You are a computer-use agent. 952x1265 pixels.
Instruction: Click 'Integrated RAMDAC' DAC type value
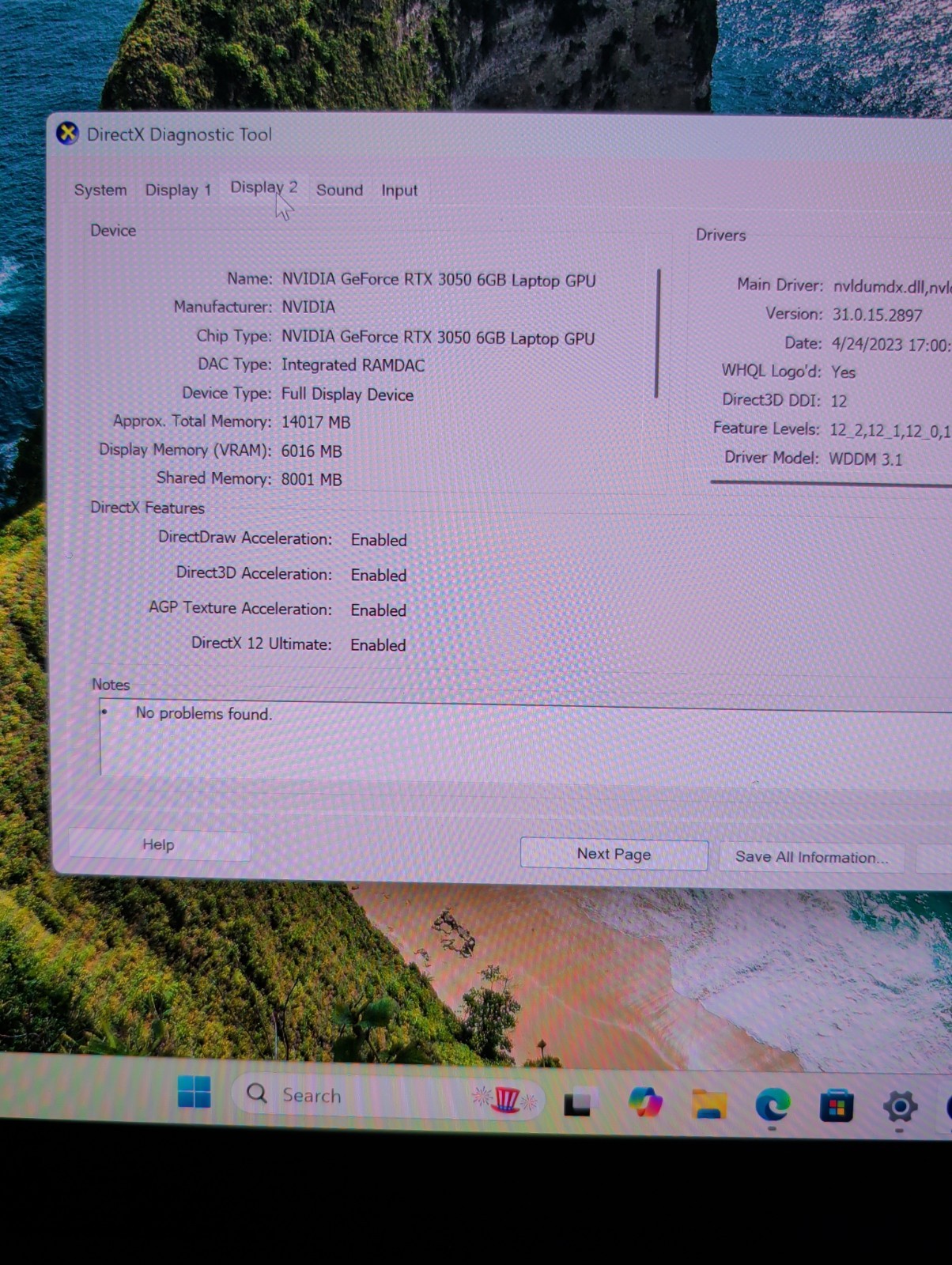pyautogui.click(x=353, y=365)
